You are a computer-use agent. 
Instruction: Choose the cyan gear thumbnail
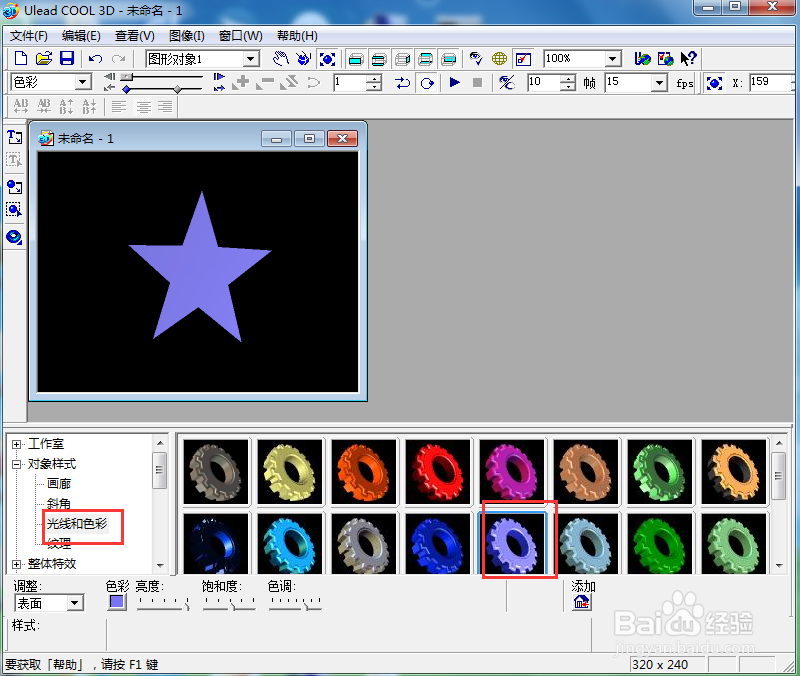pos(290,544)
